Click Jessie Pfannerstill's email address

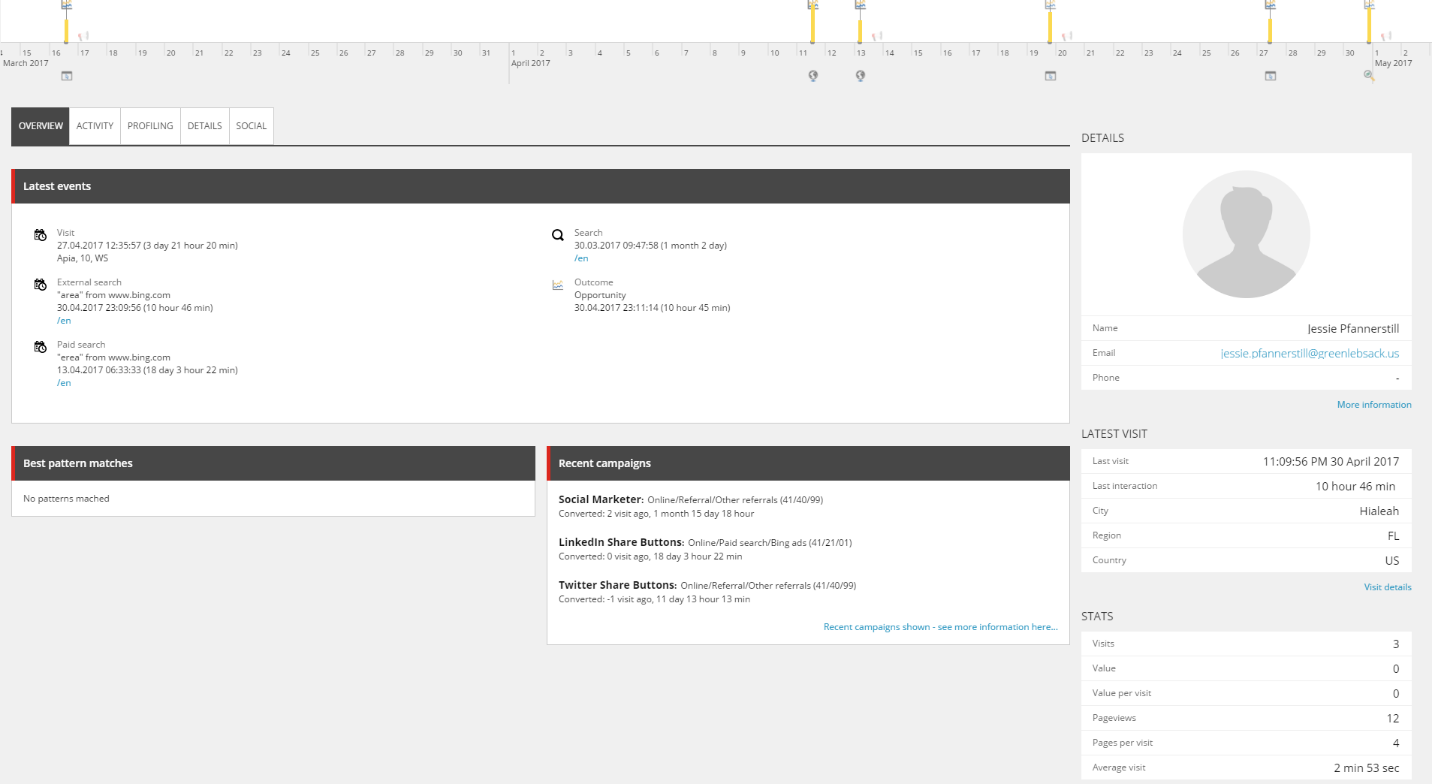1310,352
